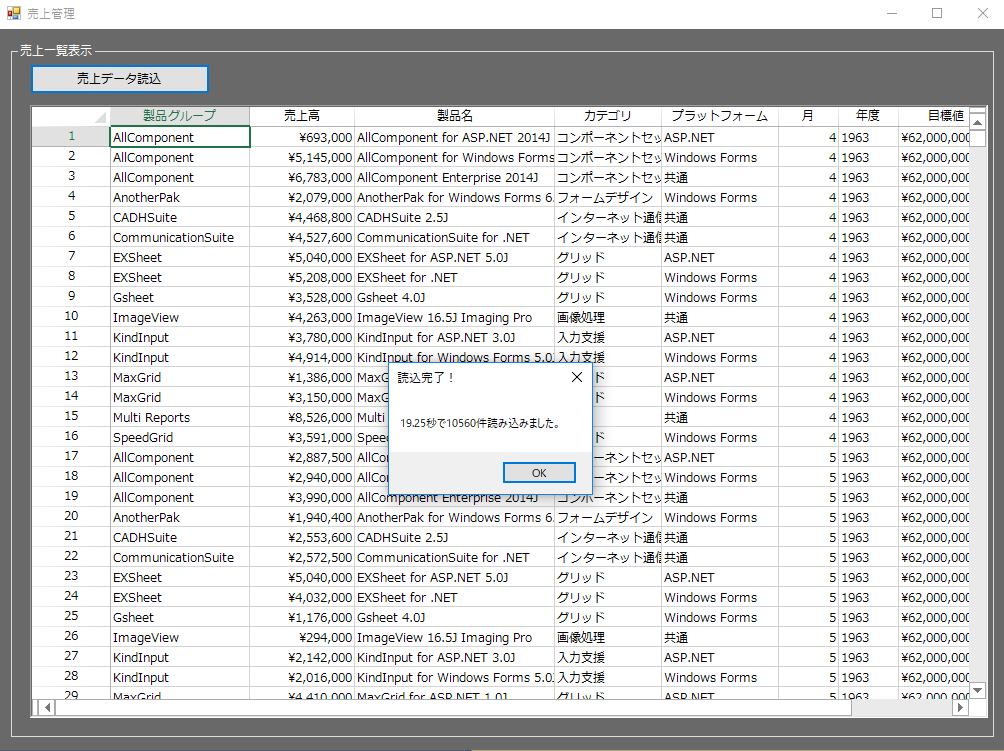
Task: Click the 月 column header
Action: coord(808,116)
